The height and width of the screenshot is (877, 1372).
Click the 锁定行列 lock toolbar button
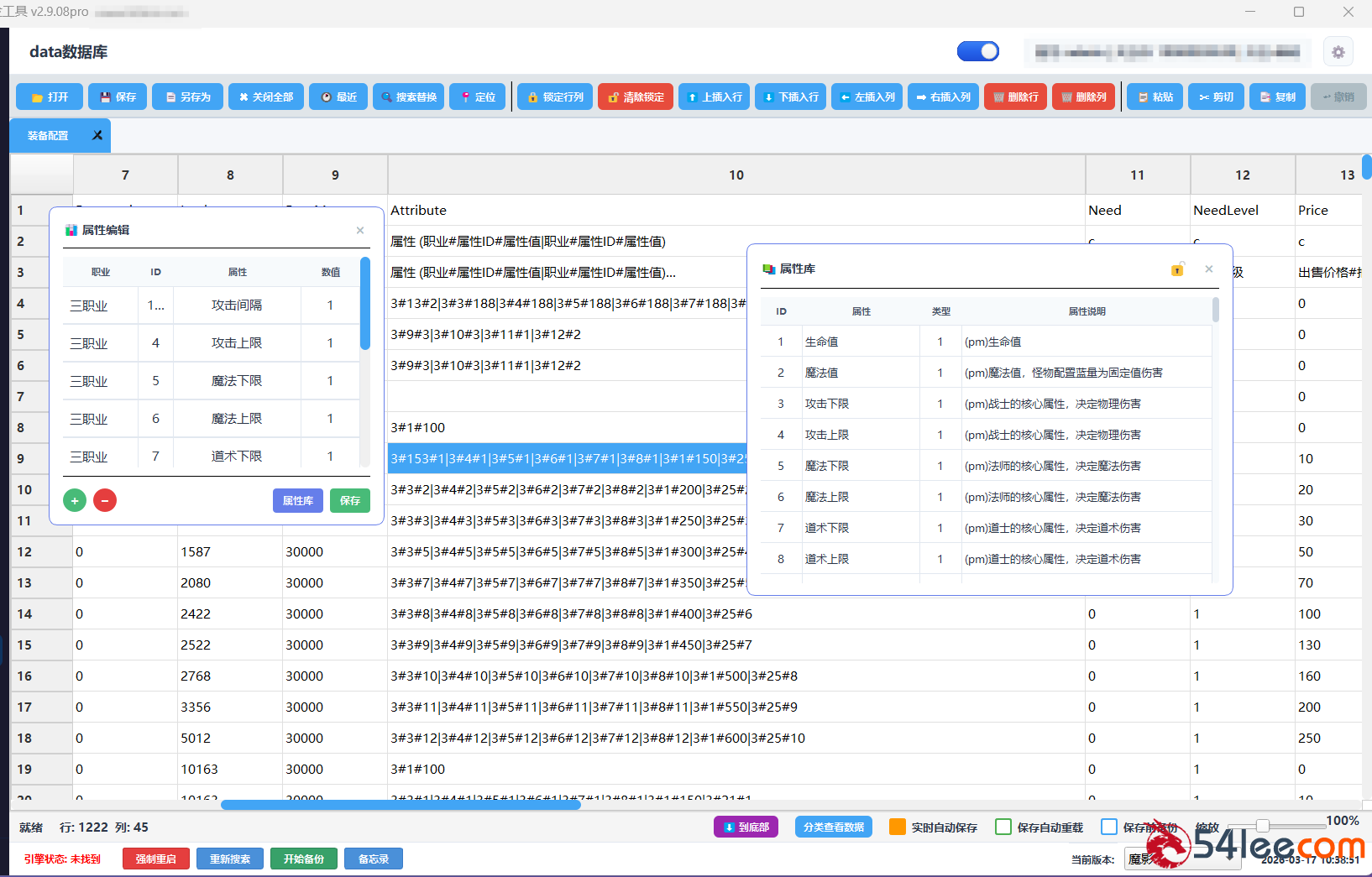coord(555,97)
